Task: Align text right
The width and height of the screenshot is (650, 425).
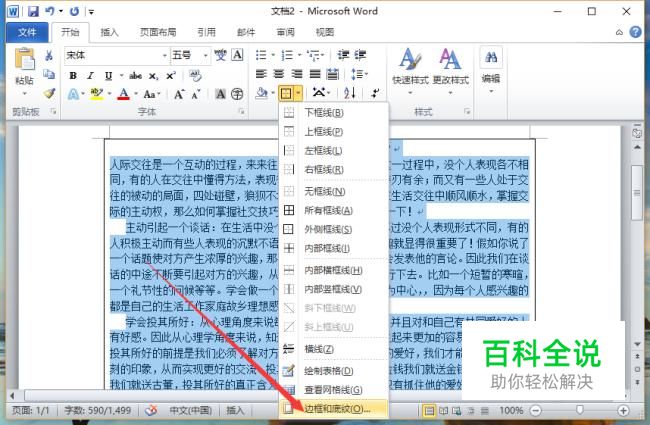Action: click(x=297, y=74)
